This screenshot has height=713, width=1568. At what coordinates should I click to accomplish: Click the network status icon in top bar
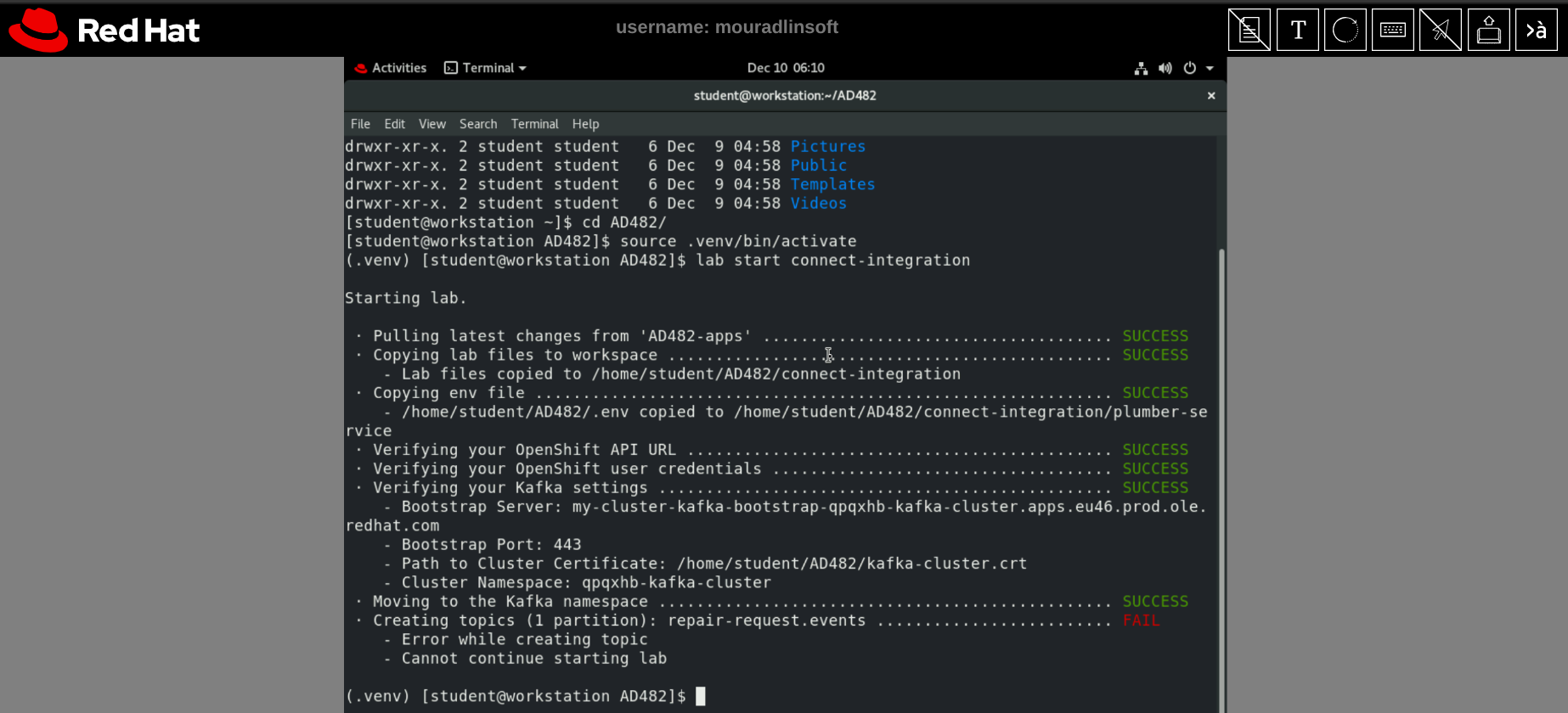coord(1141,69)
